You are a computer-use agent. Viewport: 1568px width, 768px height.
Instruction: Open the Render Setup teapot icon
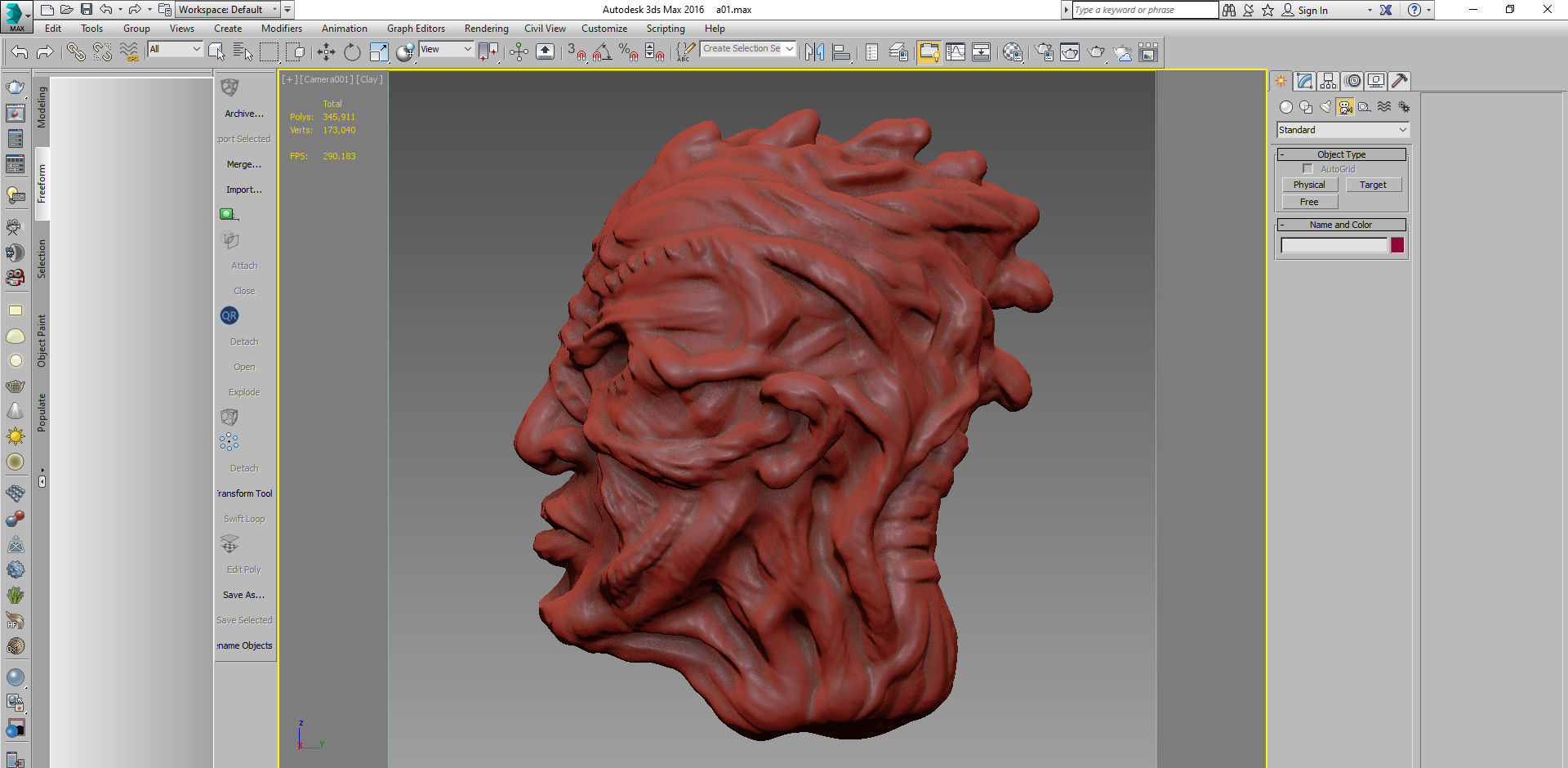click(x=1045, y=52)
